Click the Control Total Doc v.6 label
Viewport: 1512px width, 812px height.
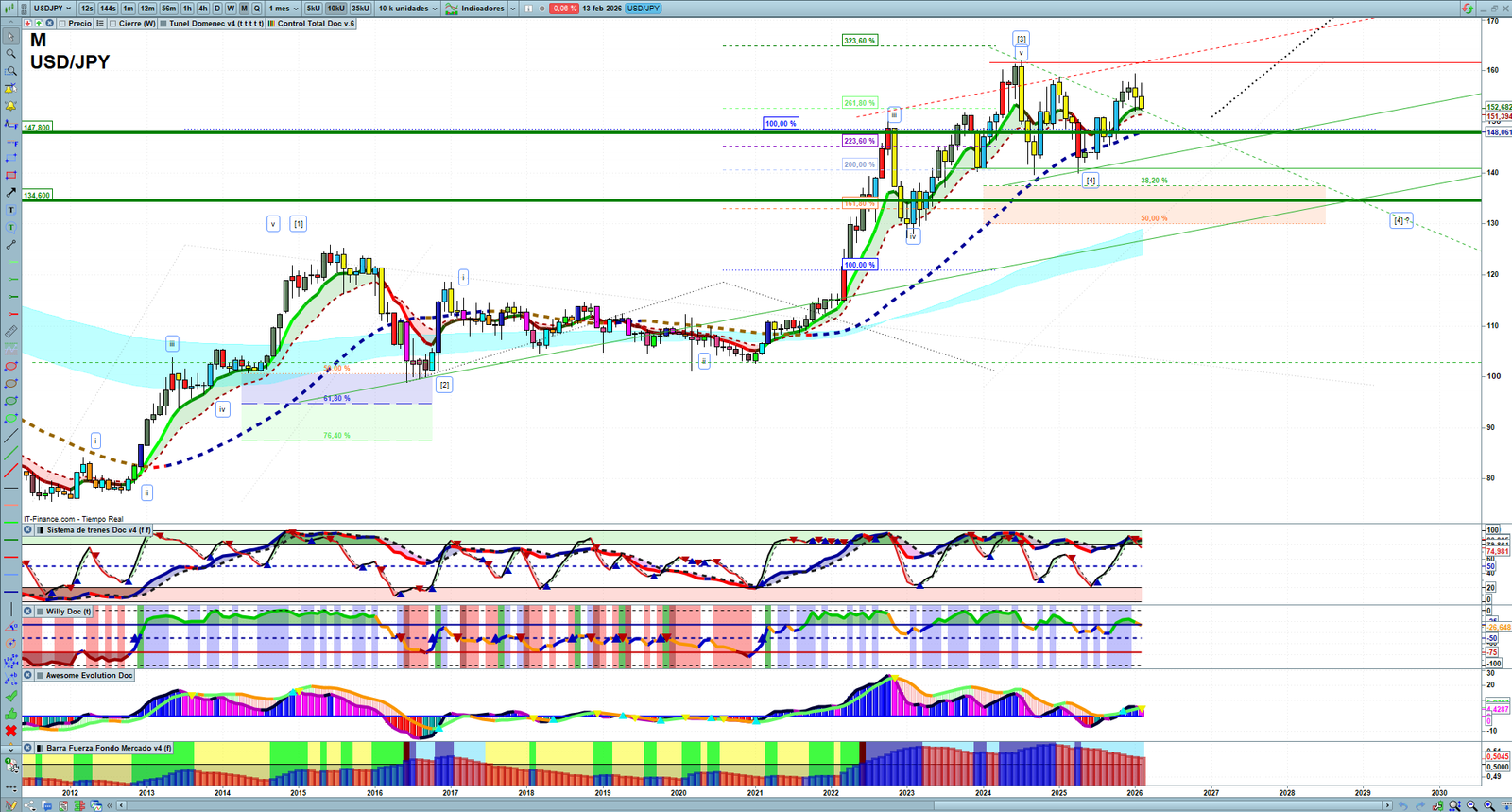pyautogui.click(x=311, y=24)
